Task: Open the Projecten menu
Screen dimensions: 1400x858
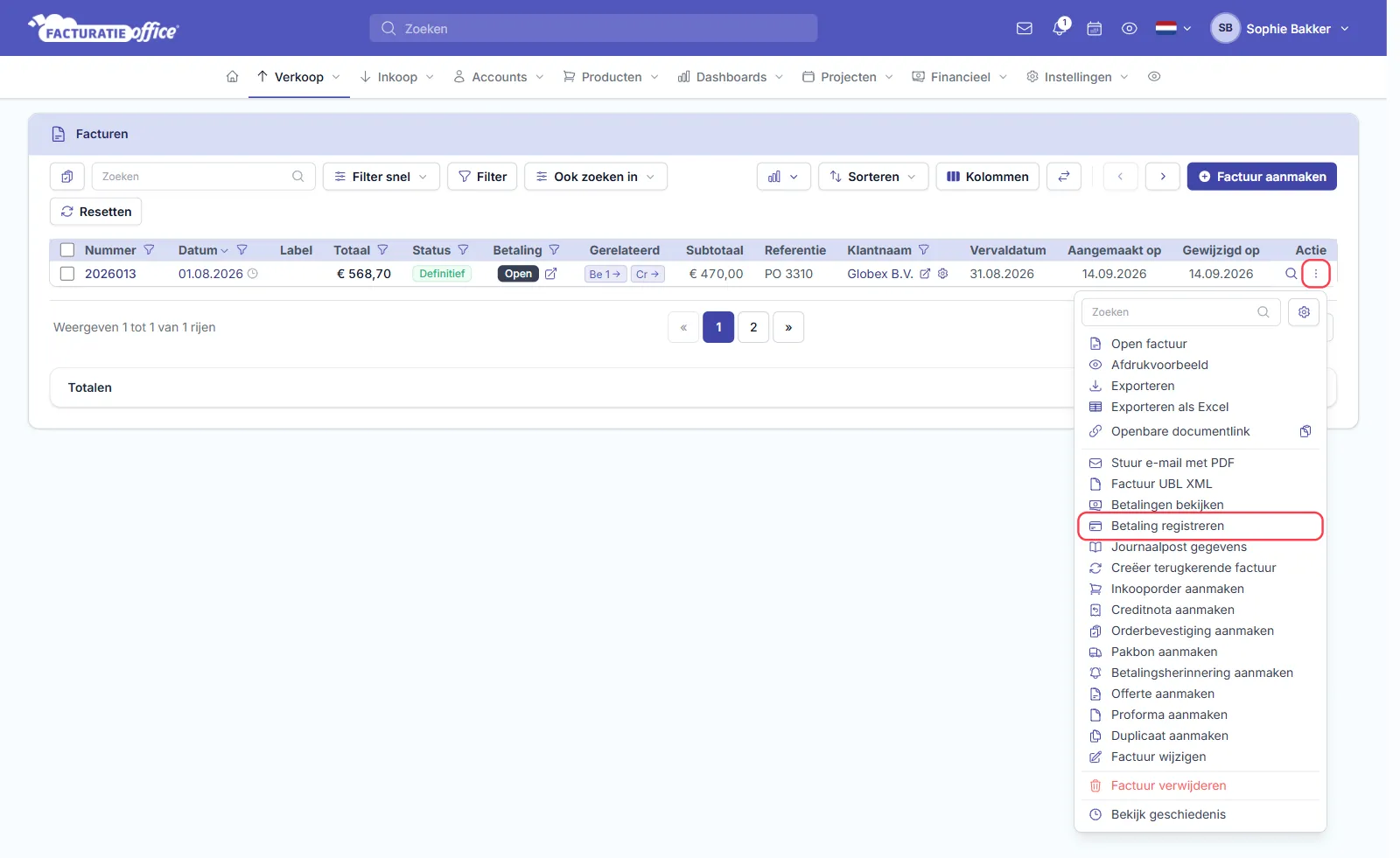Action: 848,77
